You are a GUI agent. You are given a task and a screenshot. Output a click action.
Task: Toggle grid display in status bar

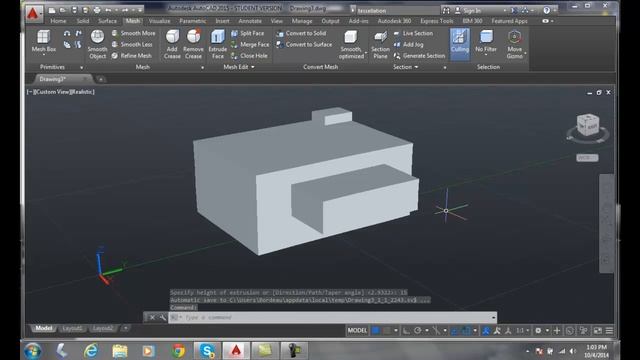376,330
